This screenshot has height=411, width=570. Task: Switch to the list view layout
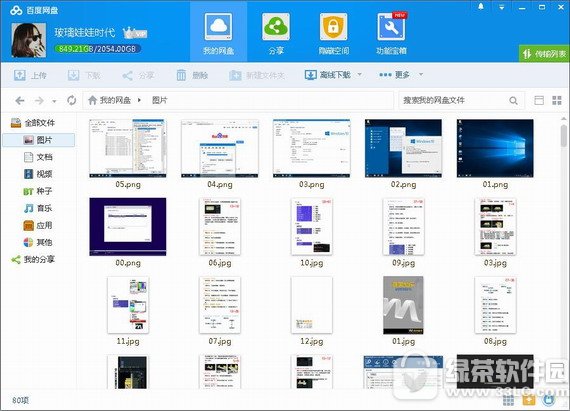tap(539, 100)
